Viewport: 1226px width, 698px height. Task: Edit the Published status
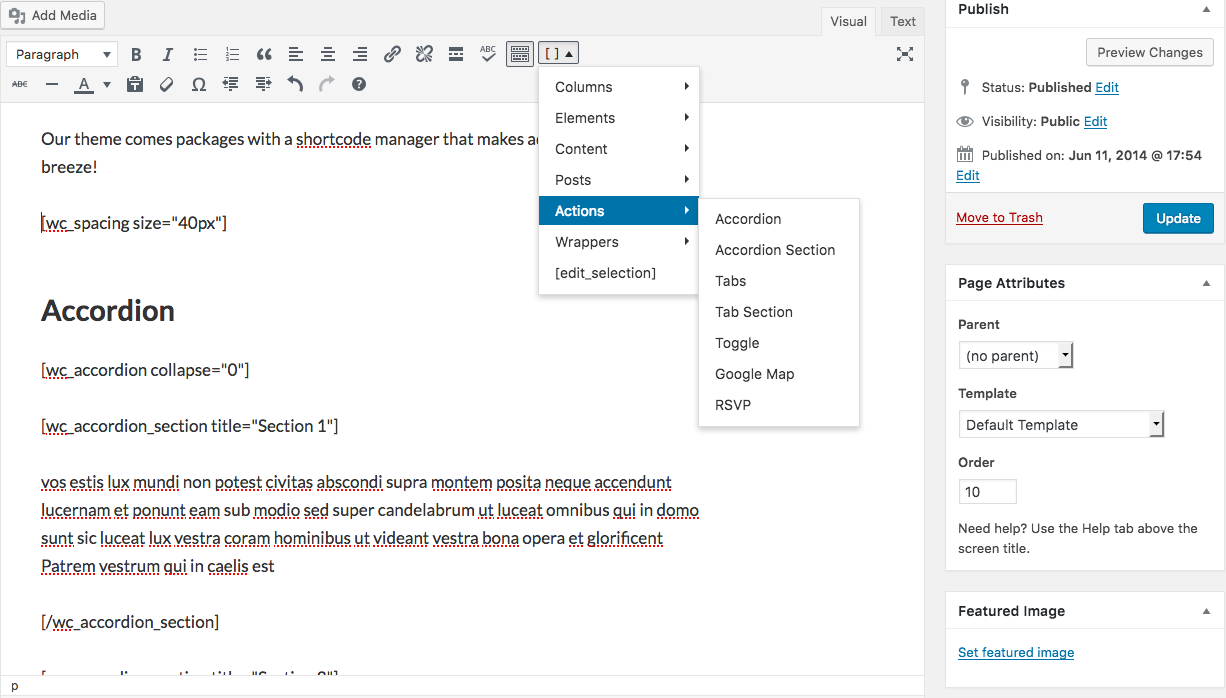tap(1107, 87)
